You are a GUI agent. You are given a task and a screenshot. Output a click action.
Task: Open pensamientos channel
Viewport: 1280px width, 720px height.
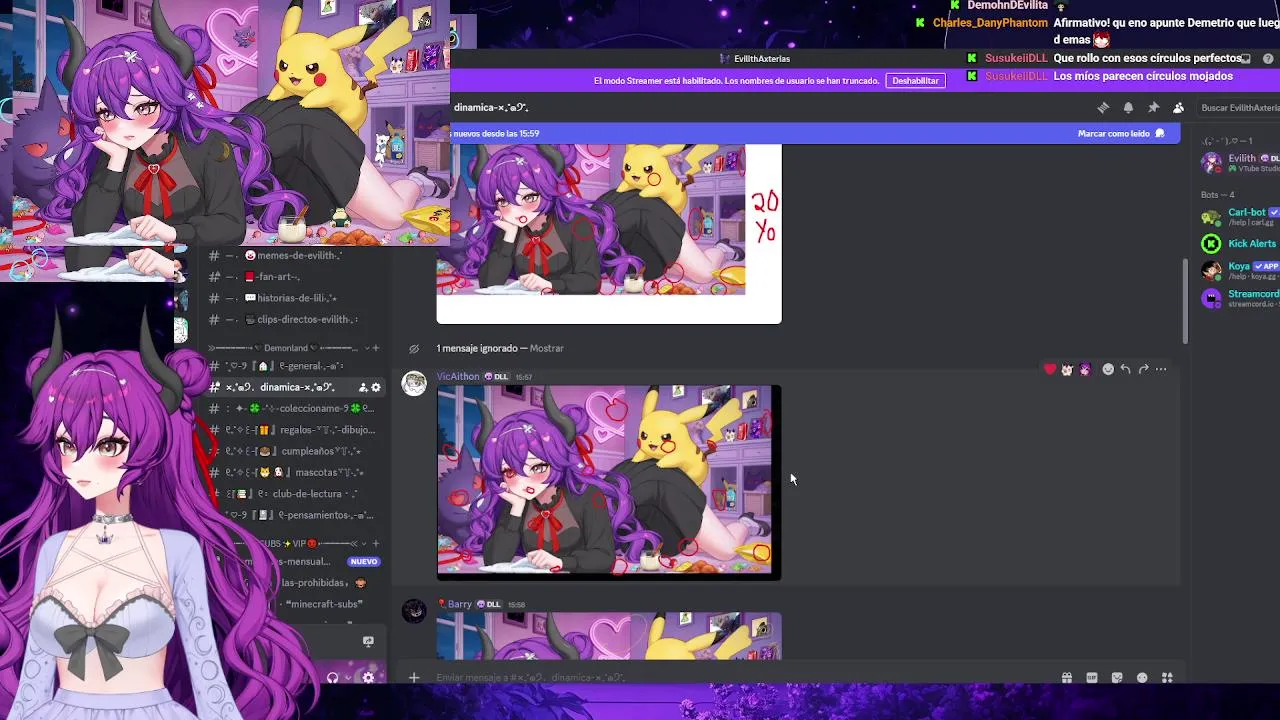[293, 515]
